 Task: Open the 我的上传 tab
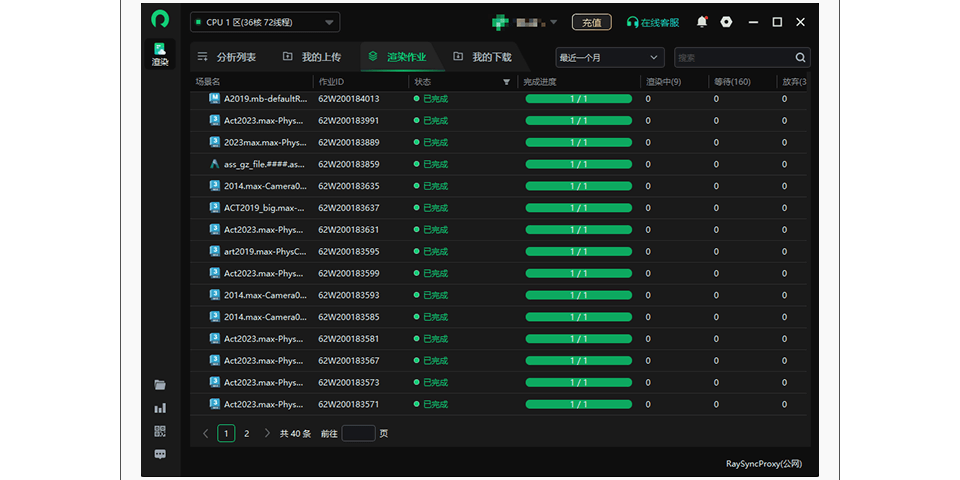312,57
